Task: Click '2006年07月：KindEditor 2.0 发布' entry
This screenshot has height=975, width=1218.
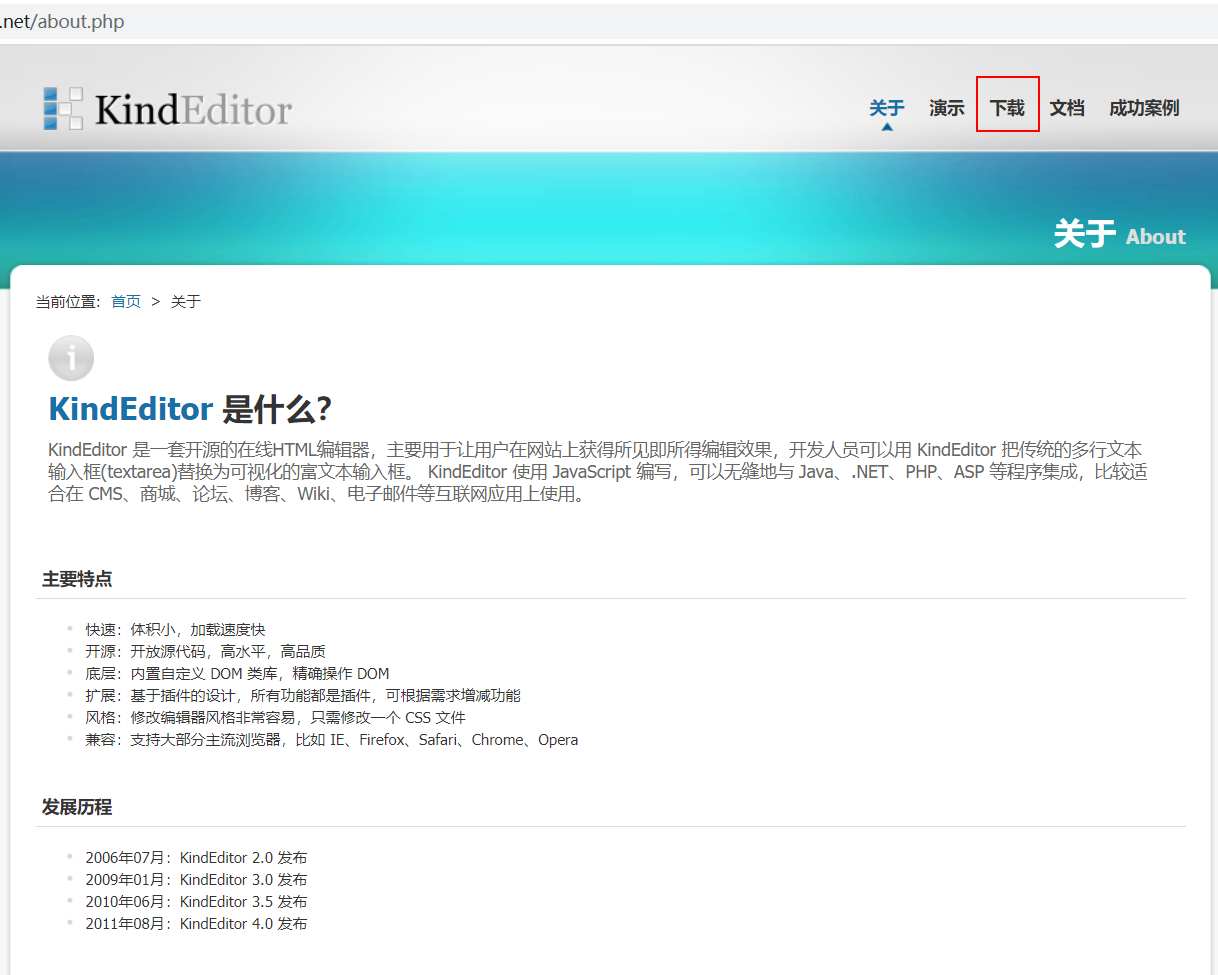Action: pyautogui.click(x=196, y=858)
